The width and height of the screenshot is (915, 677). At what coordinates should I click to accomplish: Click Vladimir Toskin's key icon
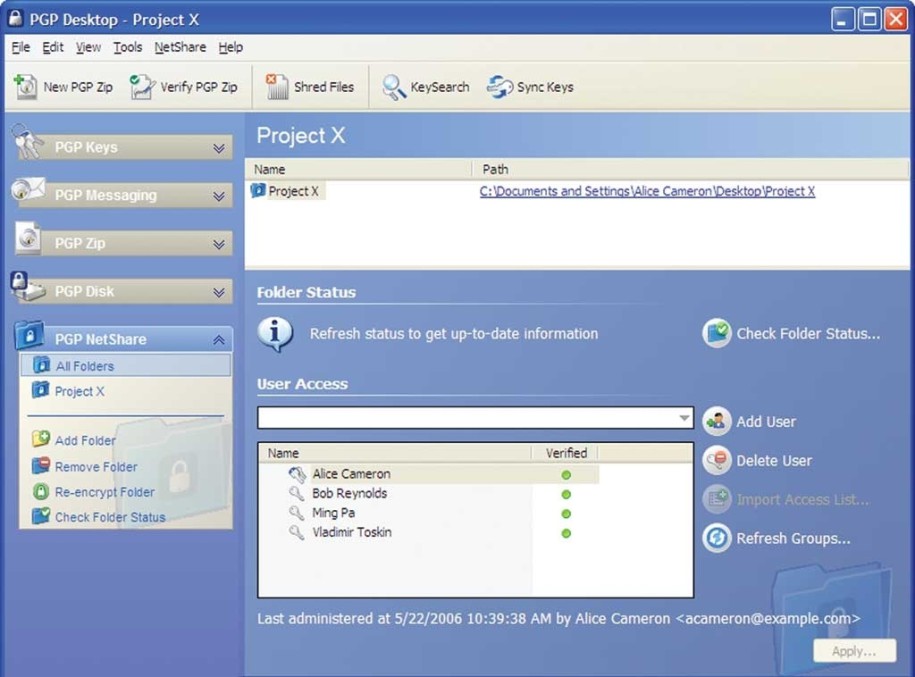pos(297,532)
